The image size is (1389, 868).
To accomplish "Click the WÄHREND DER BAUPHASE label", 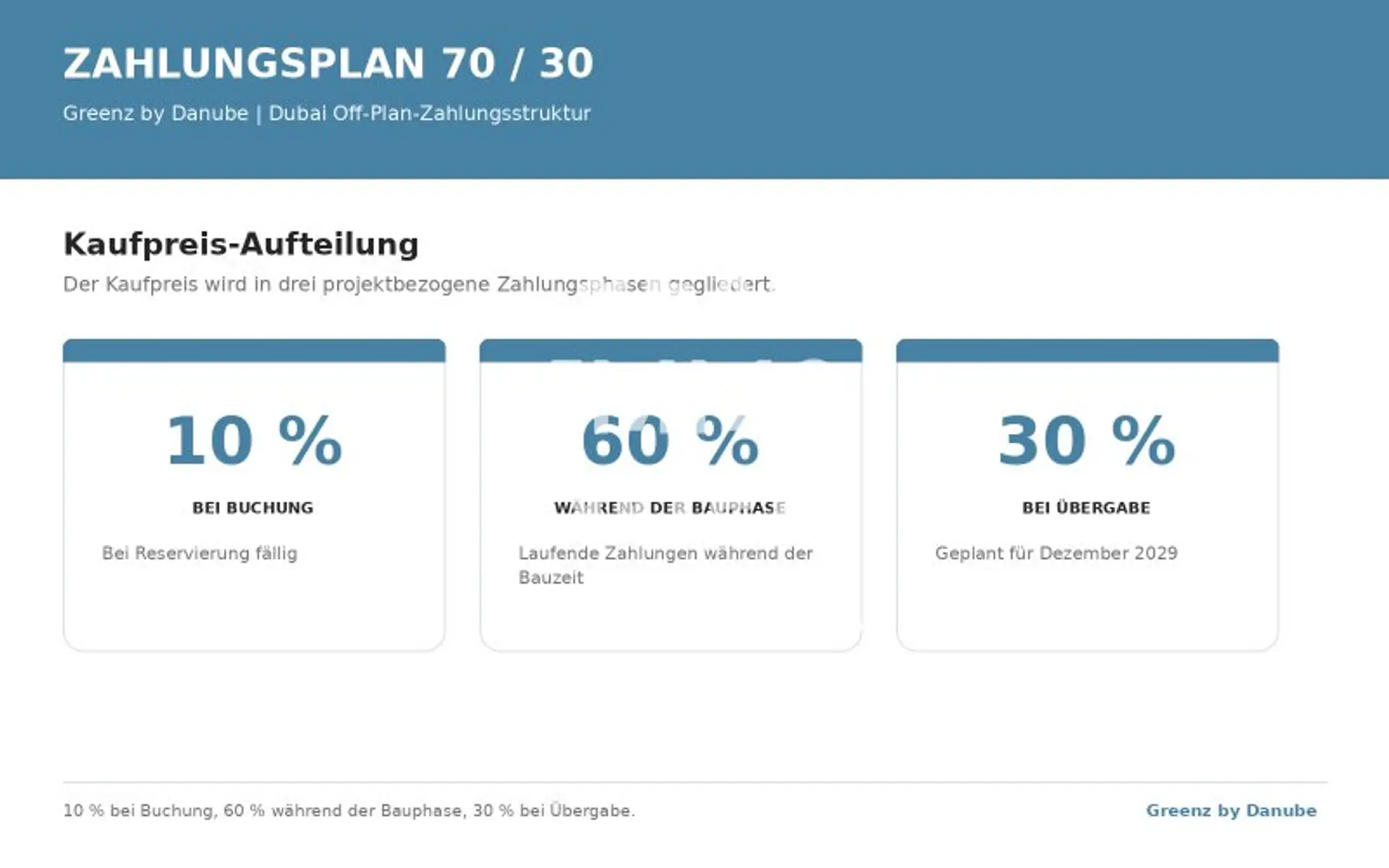I will coord(670,508).
